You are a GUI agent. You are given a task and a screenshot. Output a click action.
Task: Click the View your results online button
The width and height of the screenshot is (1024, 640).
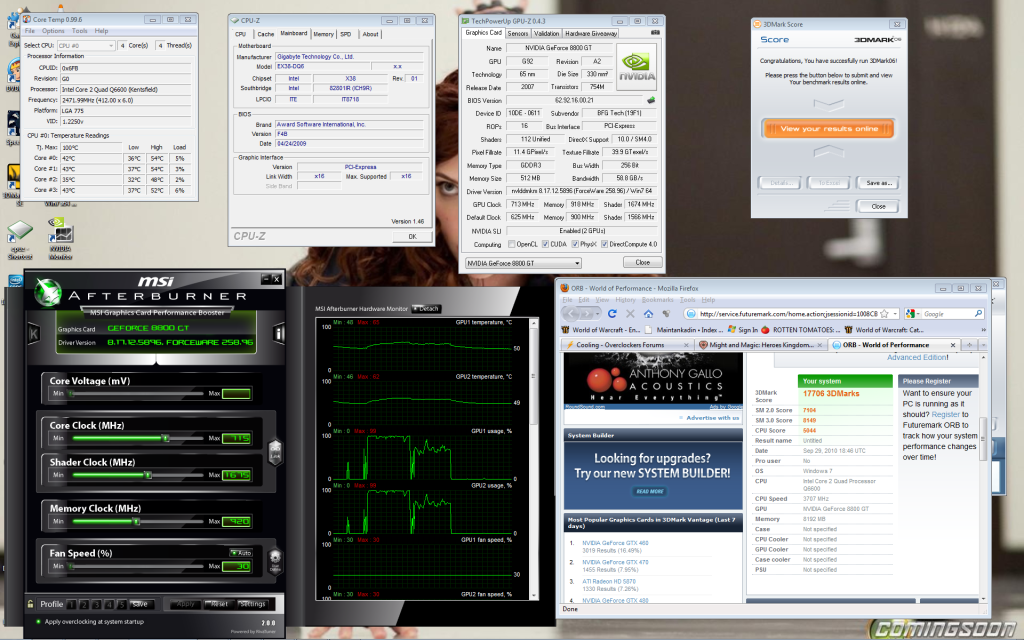coord(828,129)
